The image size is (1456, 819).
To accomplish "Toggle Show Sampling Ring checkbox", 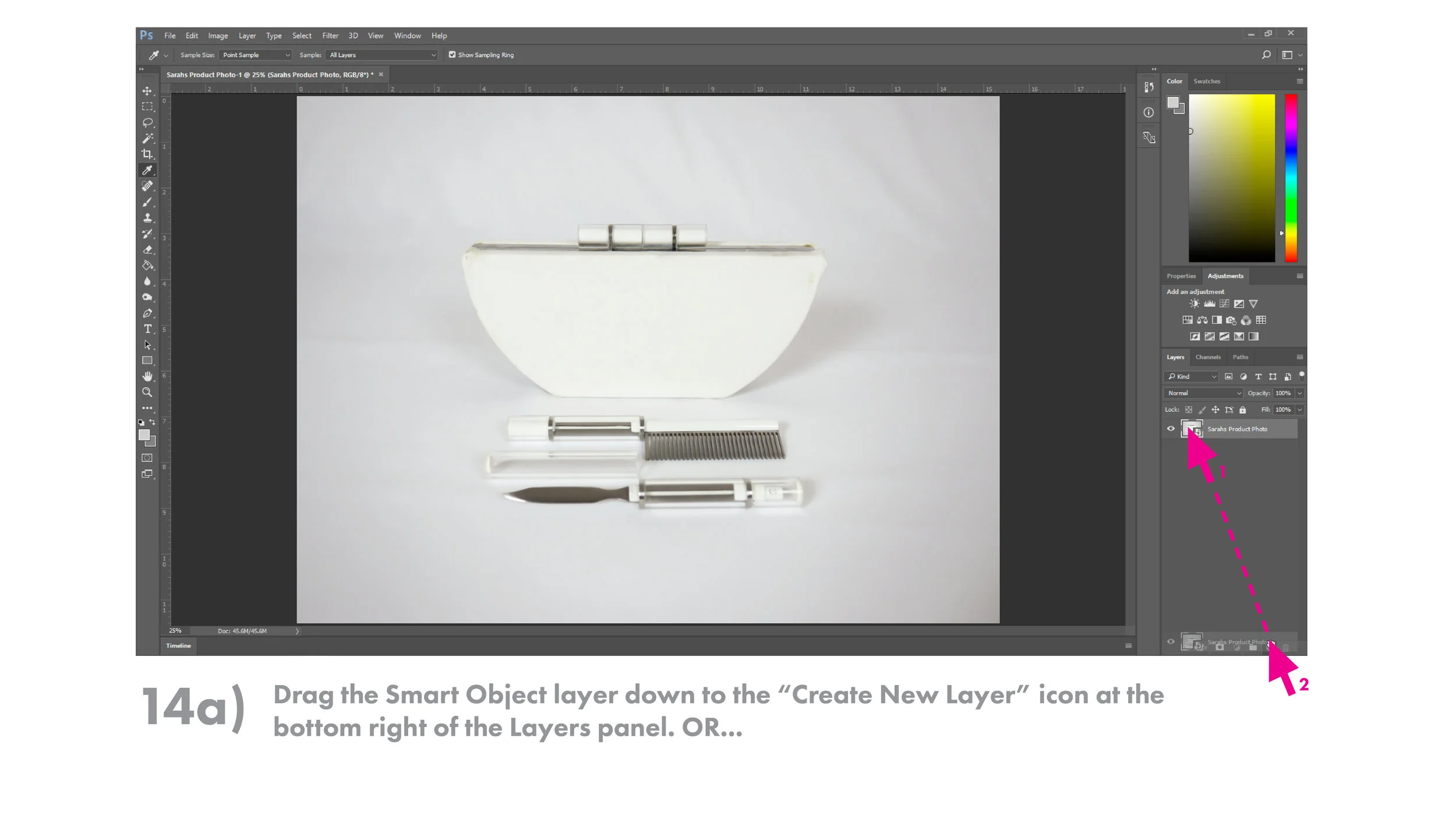I will (x=452, y=55).
